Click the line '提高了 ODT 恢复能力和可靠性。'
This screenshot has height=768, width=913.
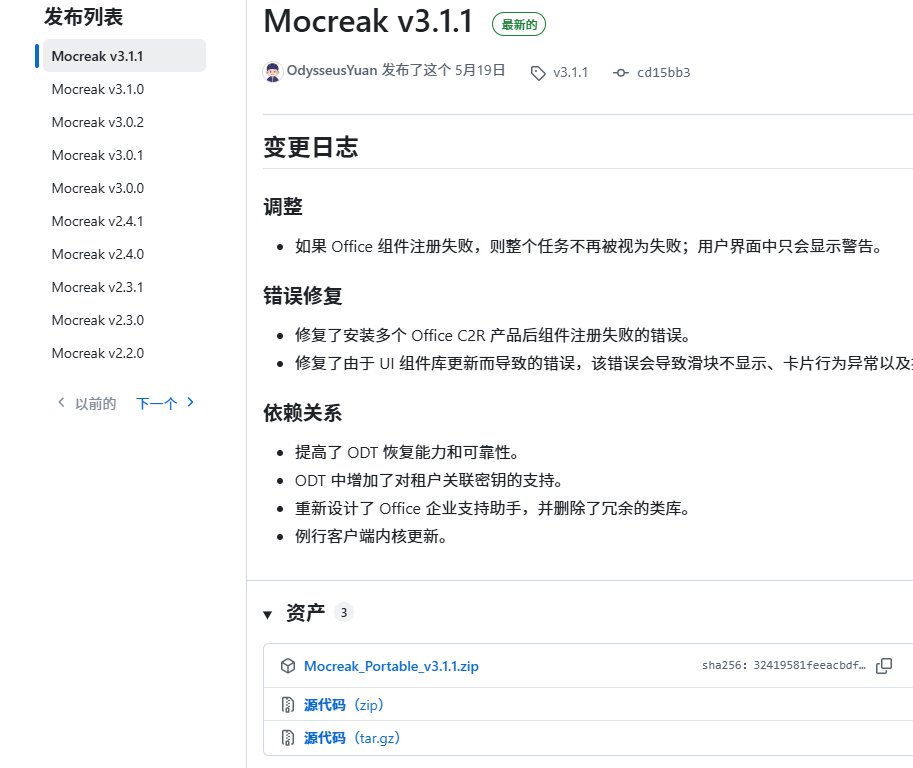[406, 452]
